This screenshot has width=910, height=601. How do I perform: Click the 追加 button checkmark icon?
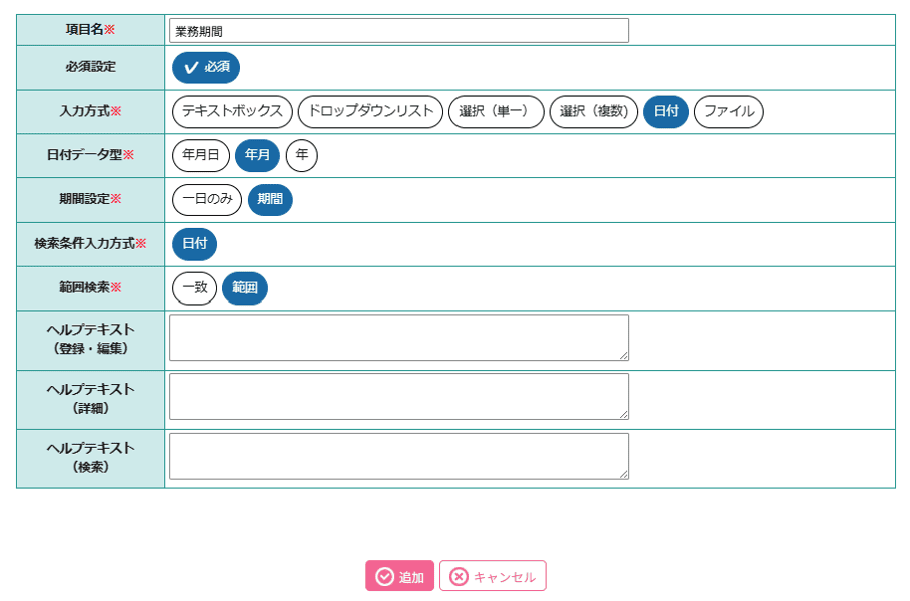pyautogui.click(x=384, y=577)
